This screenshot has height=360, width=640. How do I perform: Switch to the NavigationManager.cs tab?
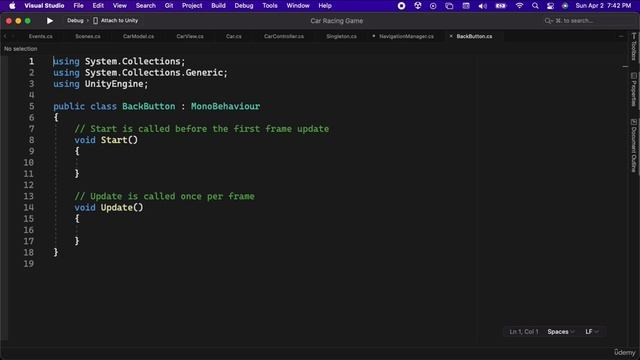pos(406,36)
